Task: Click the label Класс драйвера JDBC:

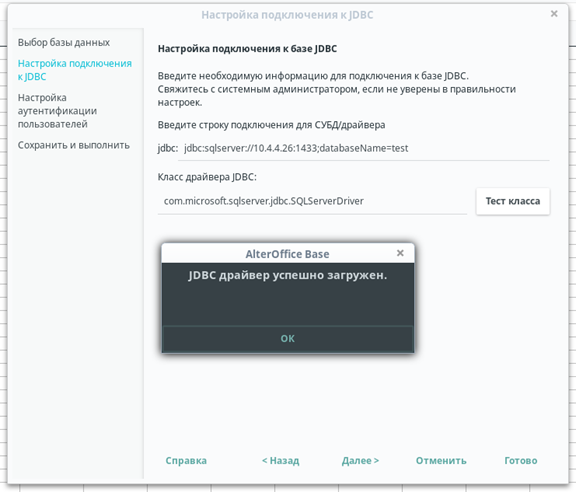Action: point(207,177)
